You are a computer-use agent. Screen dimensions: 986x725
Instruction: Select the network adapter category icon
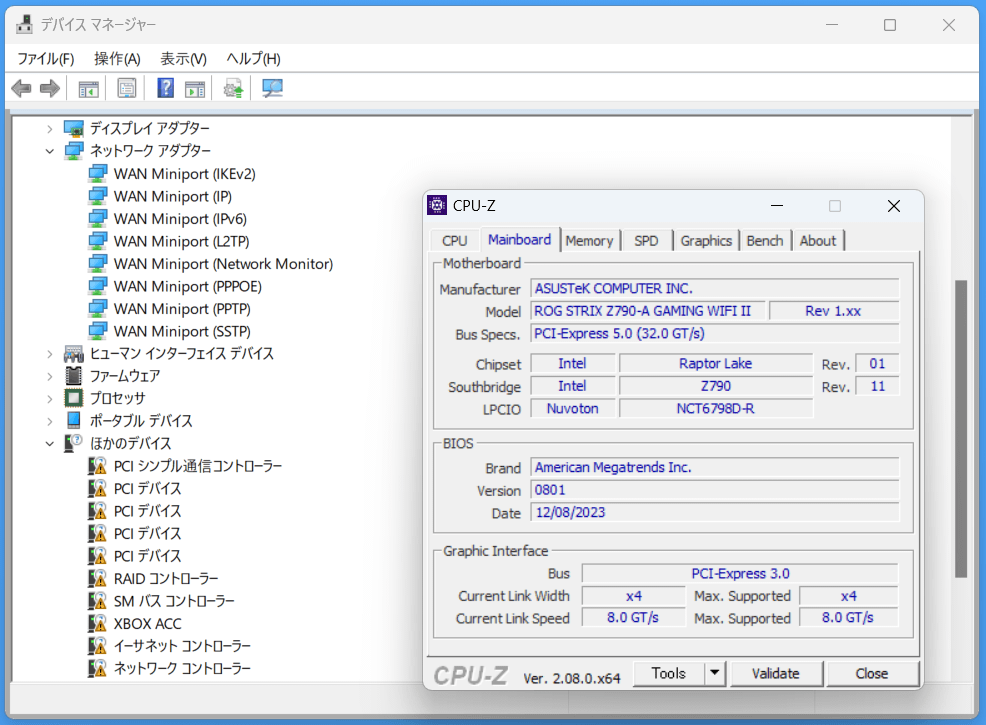pyautogui.click(x=74, y=151)
